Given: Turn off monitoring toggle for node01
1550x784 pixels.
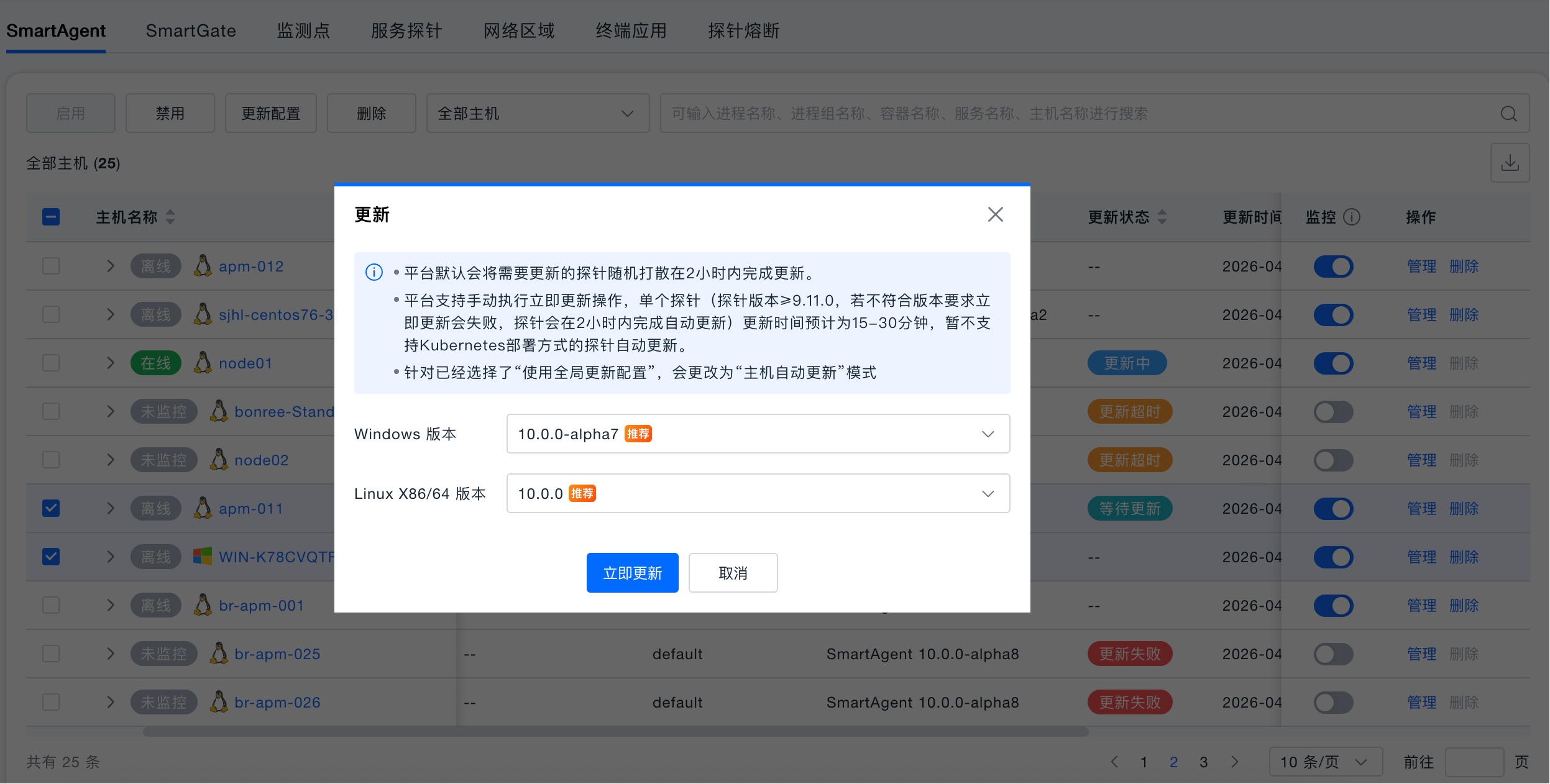Looking at the screenshot, I should 1333,363.
